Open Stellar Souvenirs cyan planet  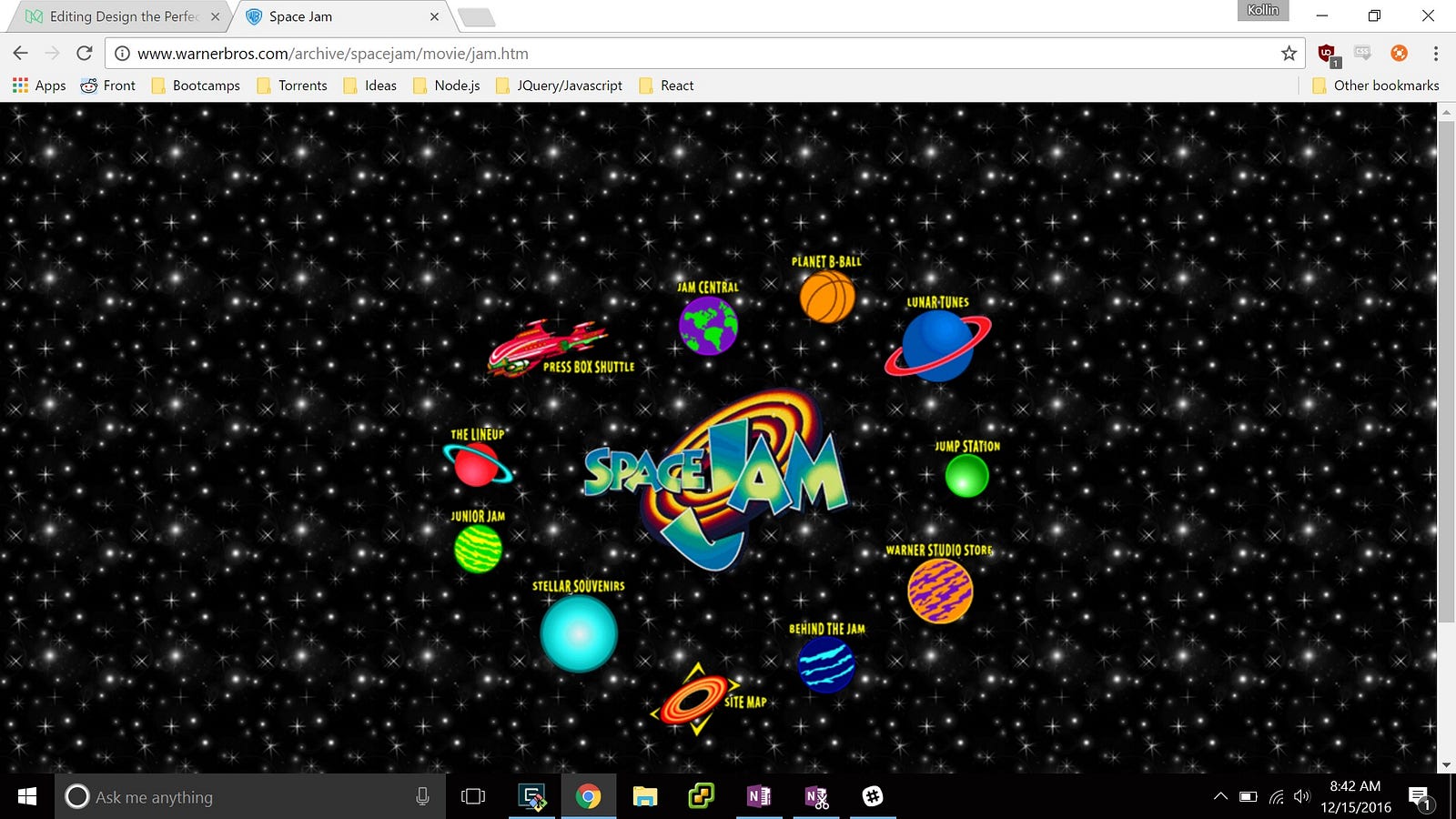point(579,633)
